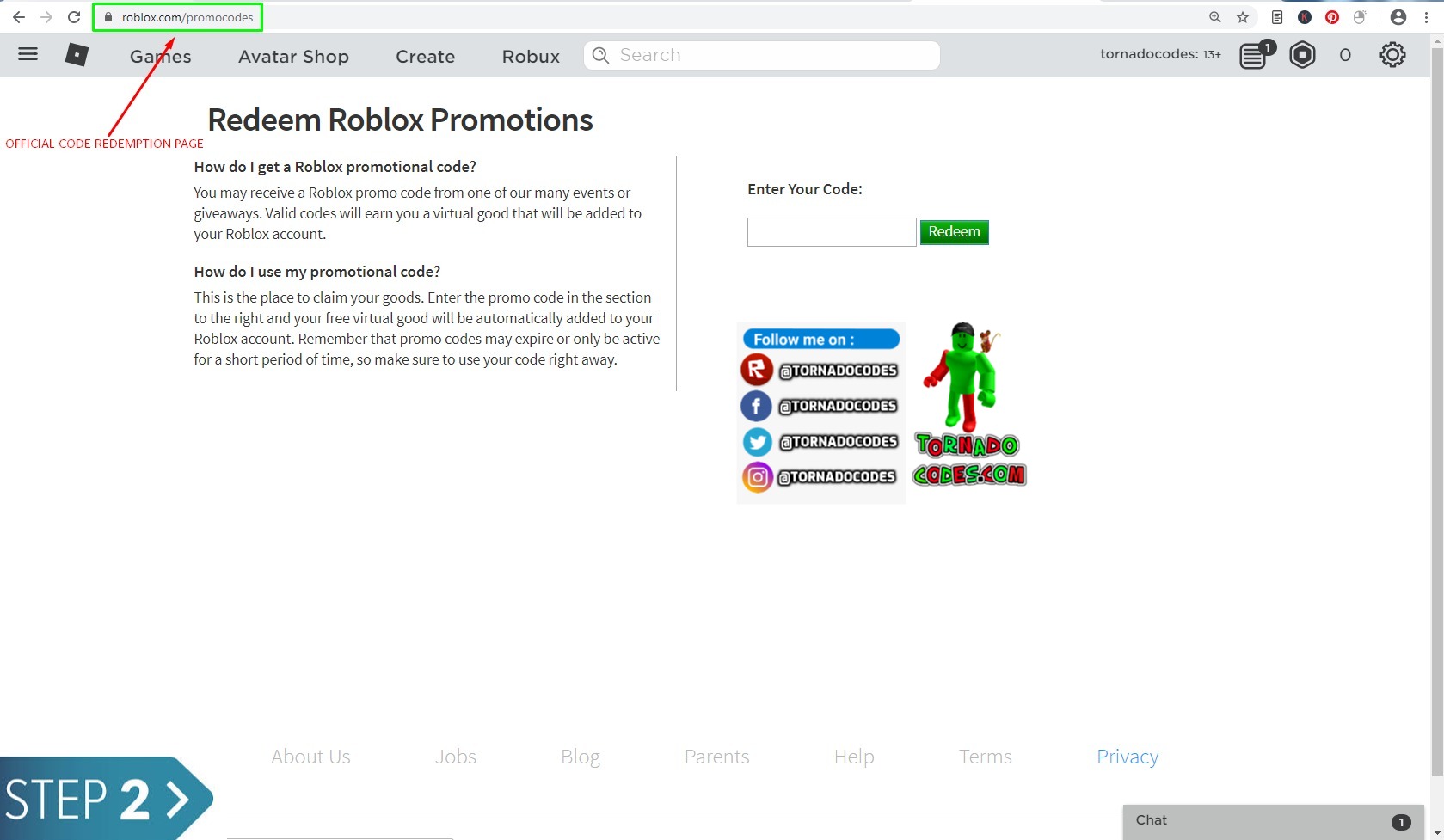Open the Roblox hamburger navigation menu

coord(28,54)
